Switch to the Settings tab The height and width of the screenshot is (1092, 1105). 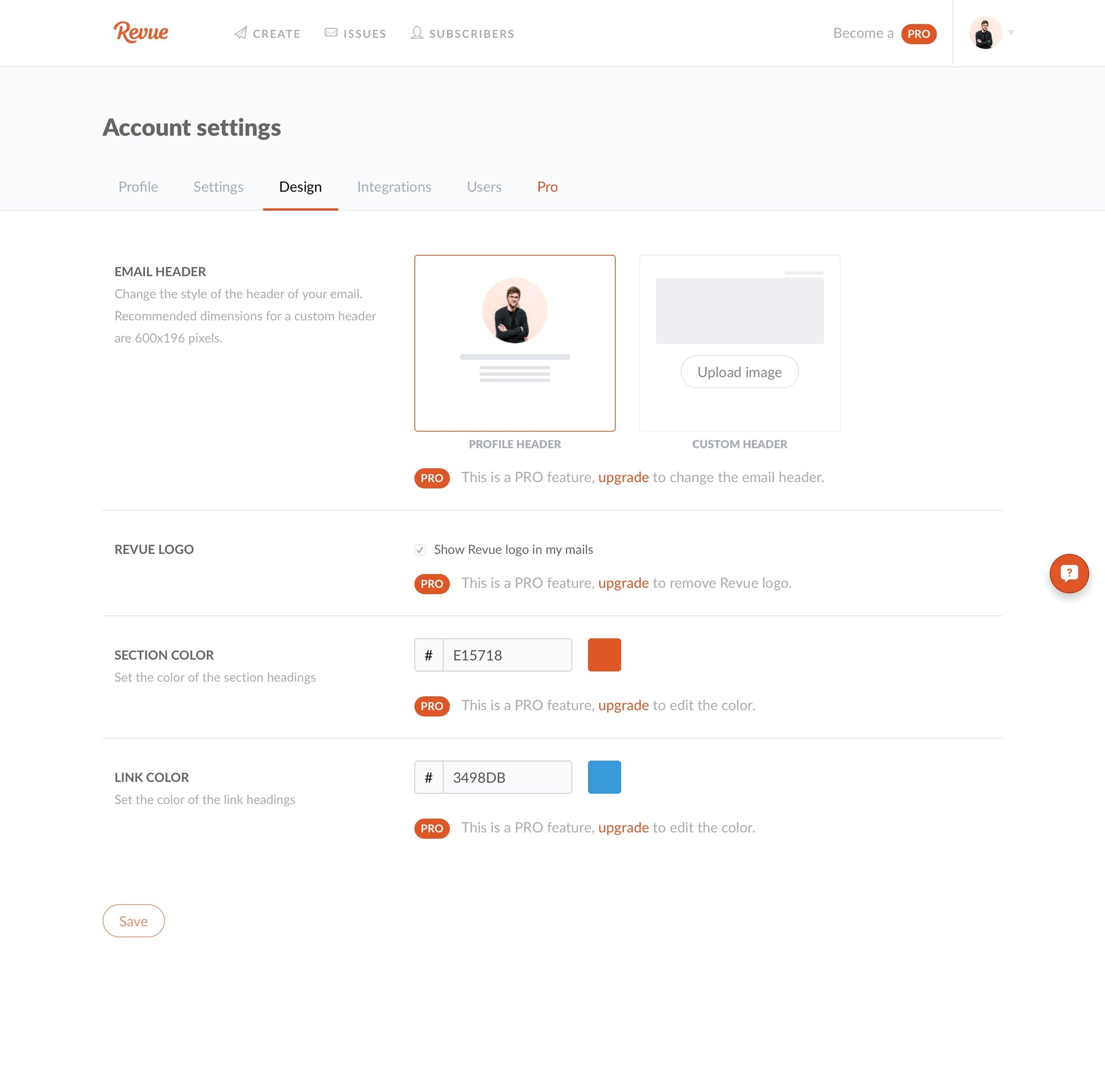coord(219,186)
